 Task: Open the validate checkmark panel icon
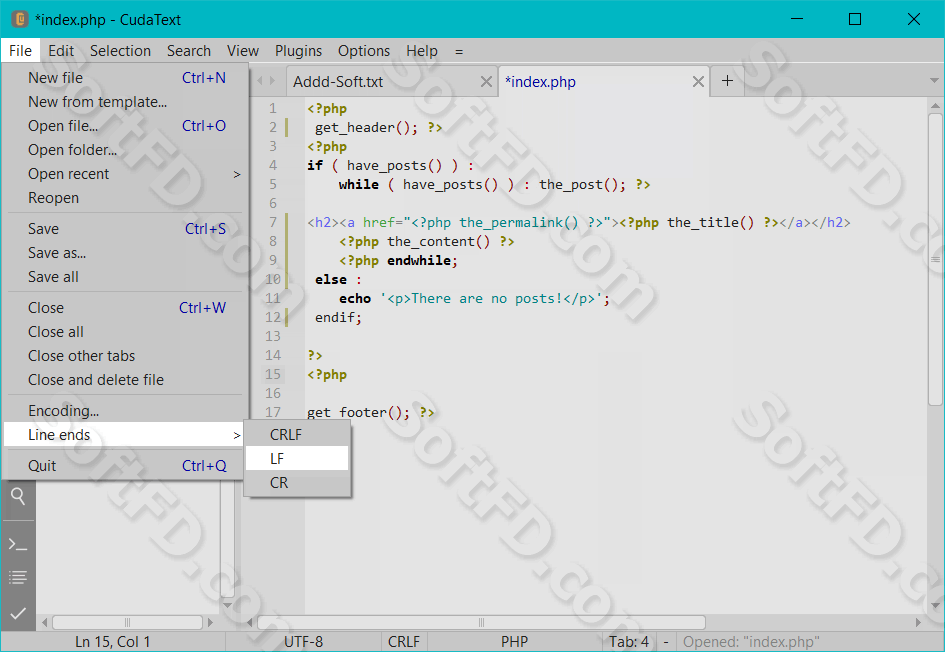coord(18,613)
